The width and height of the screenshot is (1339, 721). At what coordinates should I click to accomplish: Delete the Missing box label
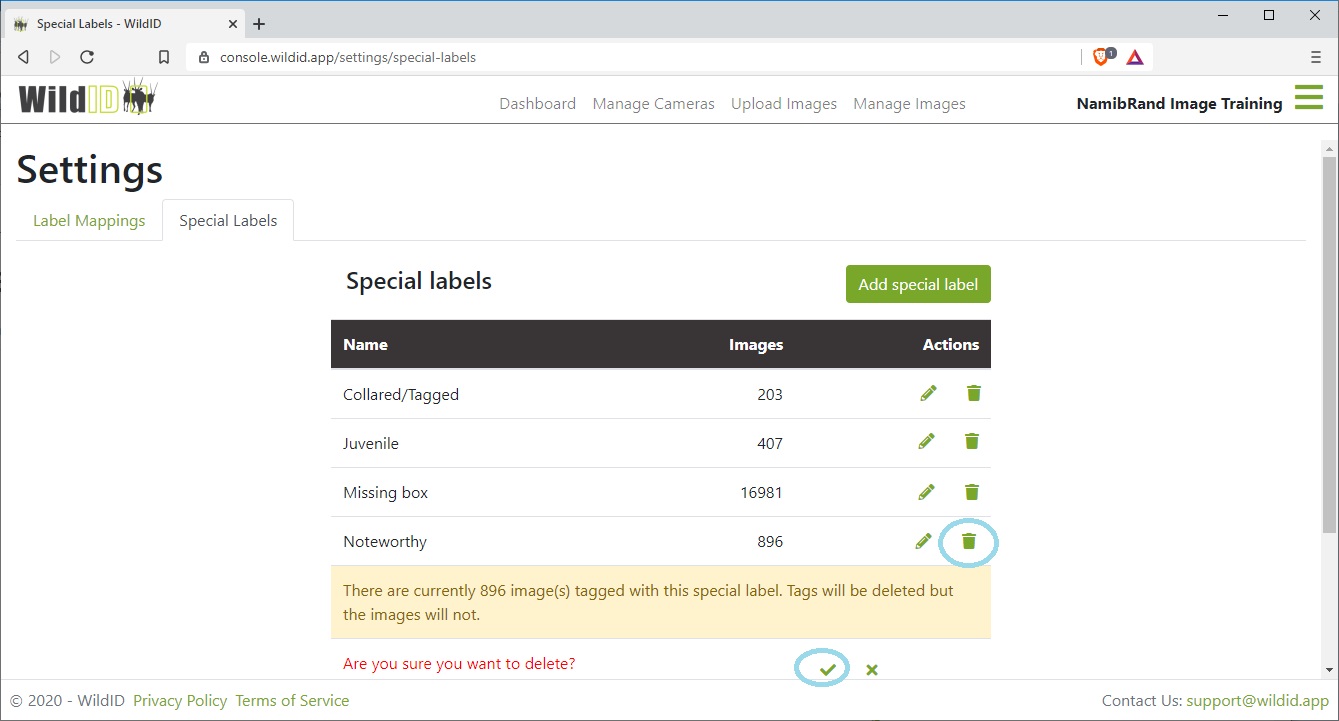(971, 492)
